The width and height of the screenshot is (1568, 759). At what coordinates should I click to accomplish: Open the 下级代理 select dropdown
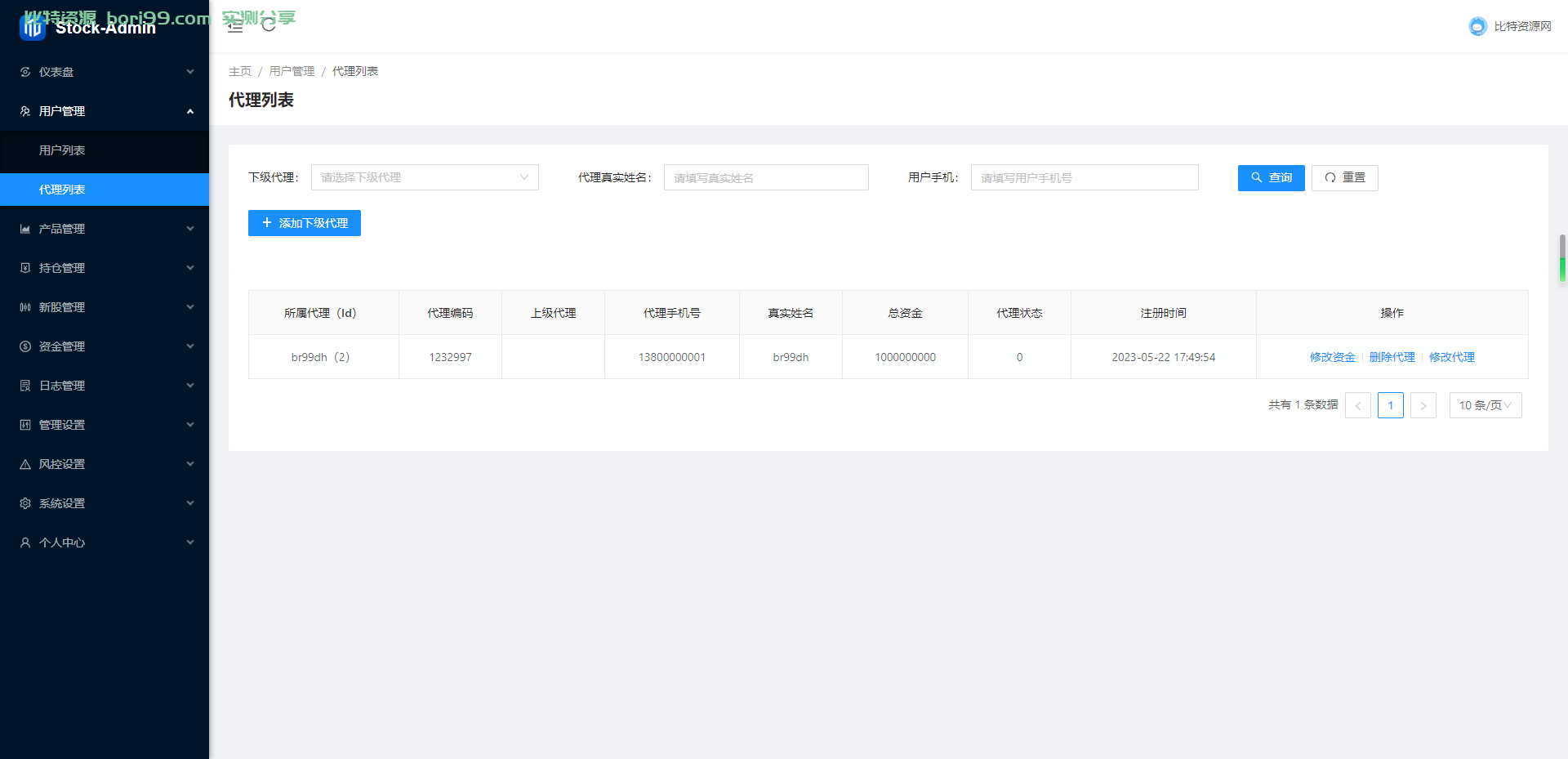(425, 177)
